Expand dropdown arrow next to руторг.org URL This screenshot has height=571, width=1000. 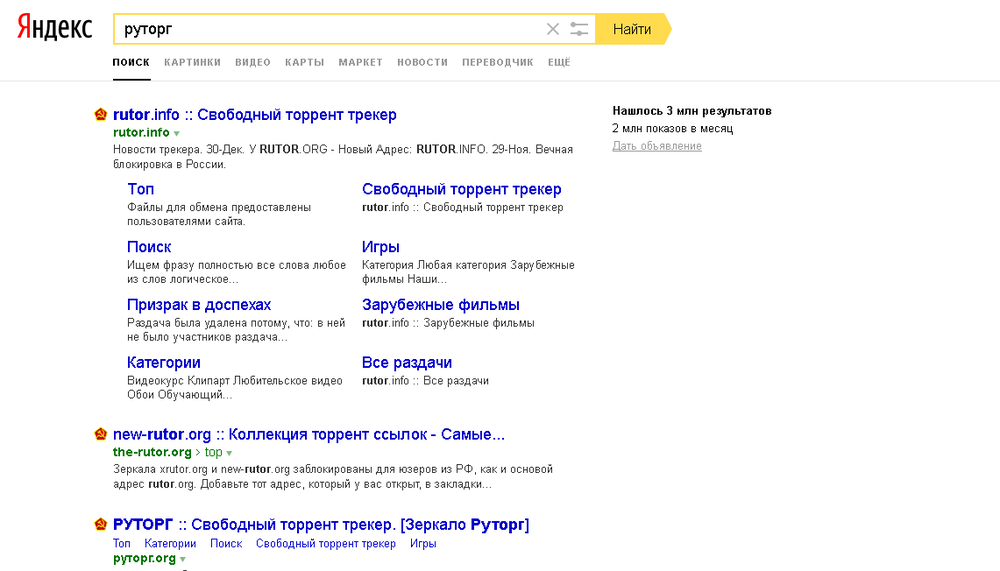point(182,559)
